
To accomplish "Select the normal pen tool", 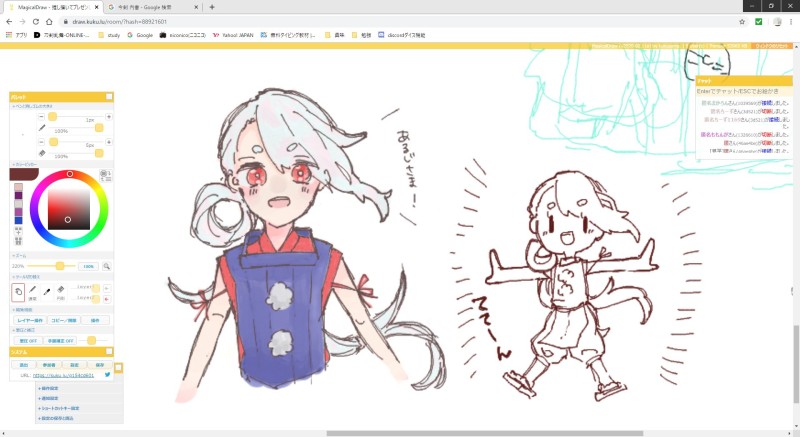I will (x=32, y=292).
